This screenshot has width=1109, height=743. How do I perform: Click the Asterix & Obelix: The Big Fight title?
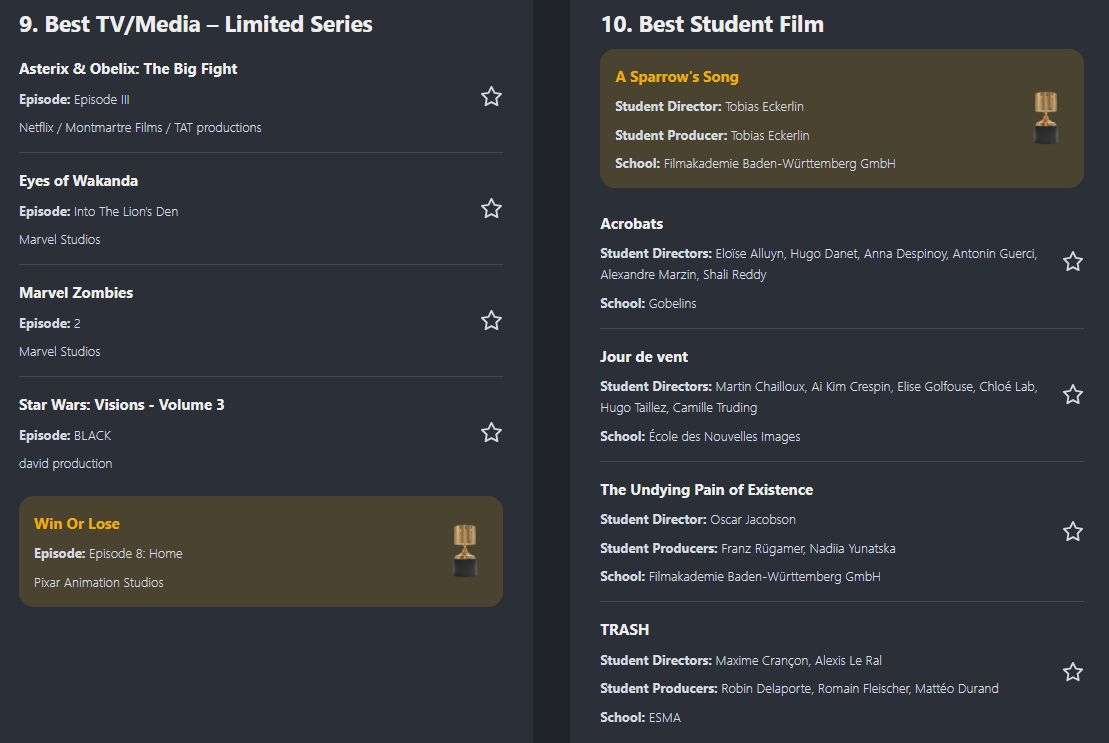(x=128, y=69)
